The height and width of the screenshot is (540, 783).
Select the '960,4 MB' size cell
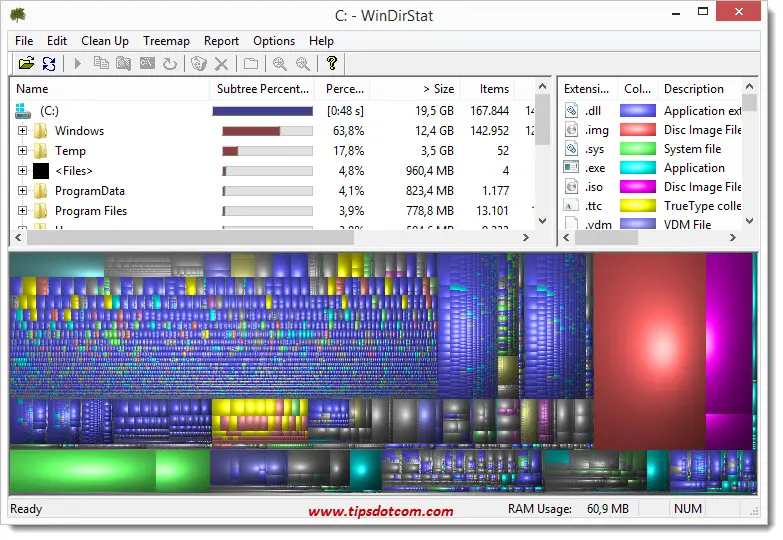[429, 171]
